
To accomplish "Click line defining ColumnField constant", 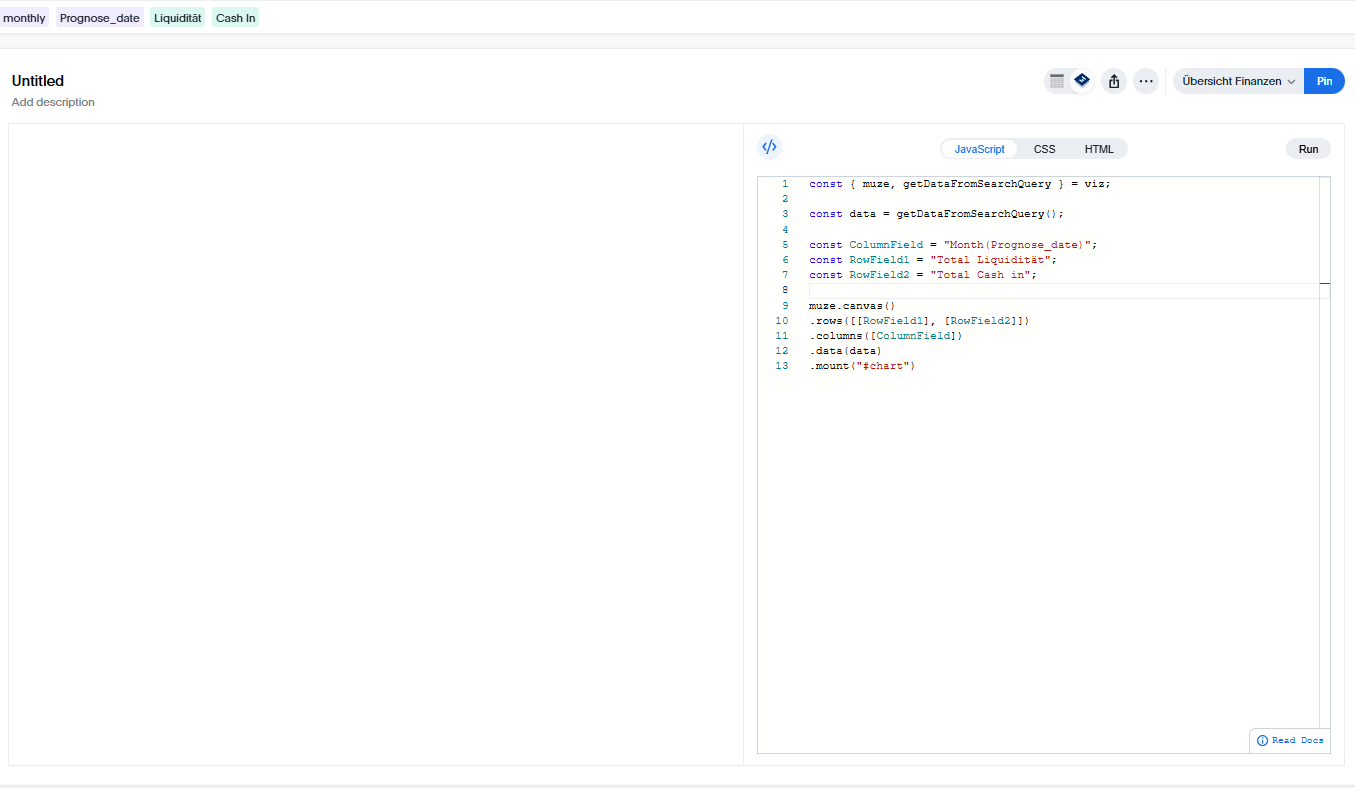I will point(953,245).
